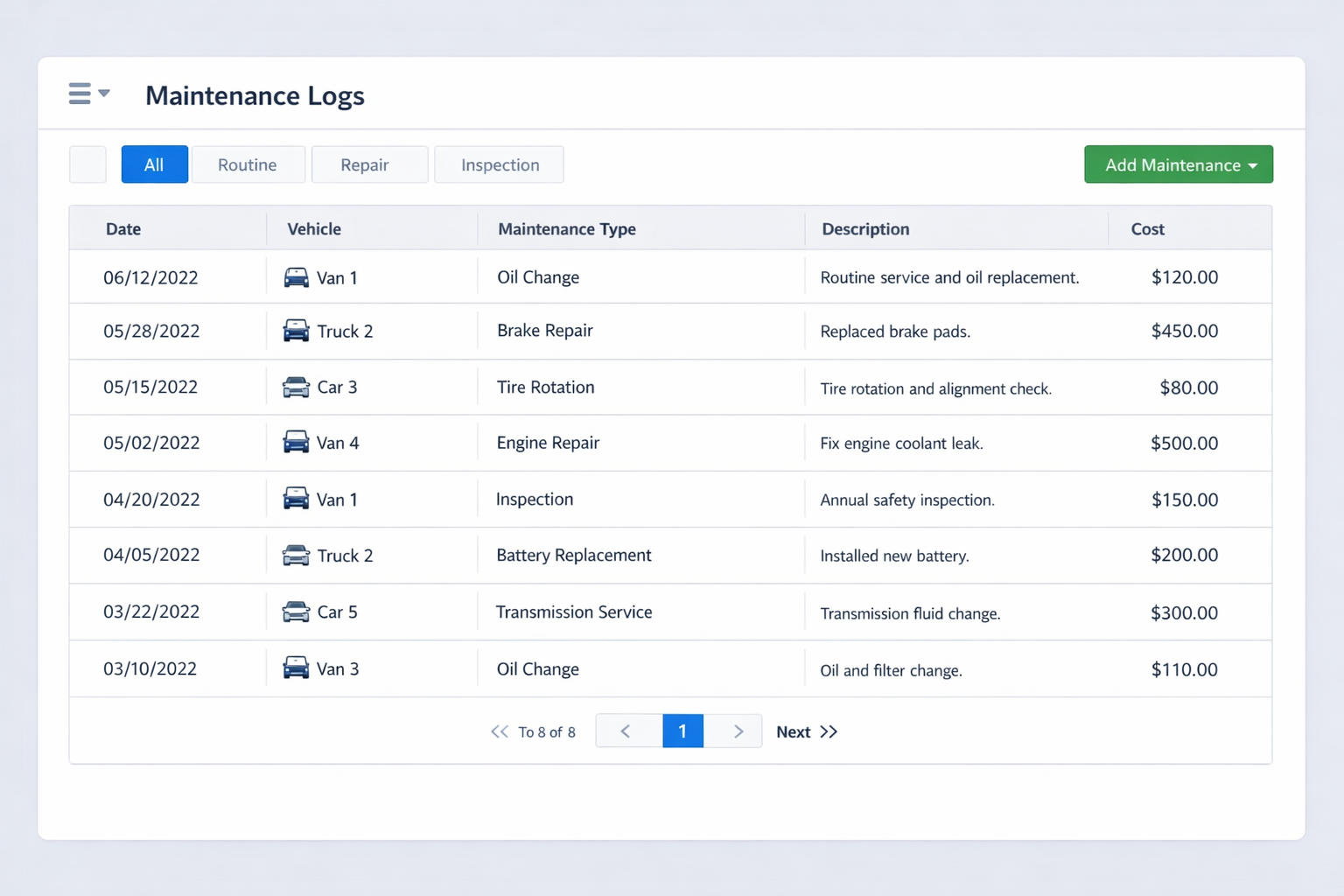The image size is (1344, 896).
Task: Select the All filter tab
Action: point(154,164)
